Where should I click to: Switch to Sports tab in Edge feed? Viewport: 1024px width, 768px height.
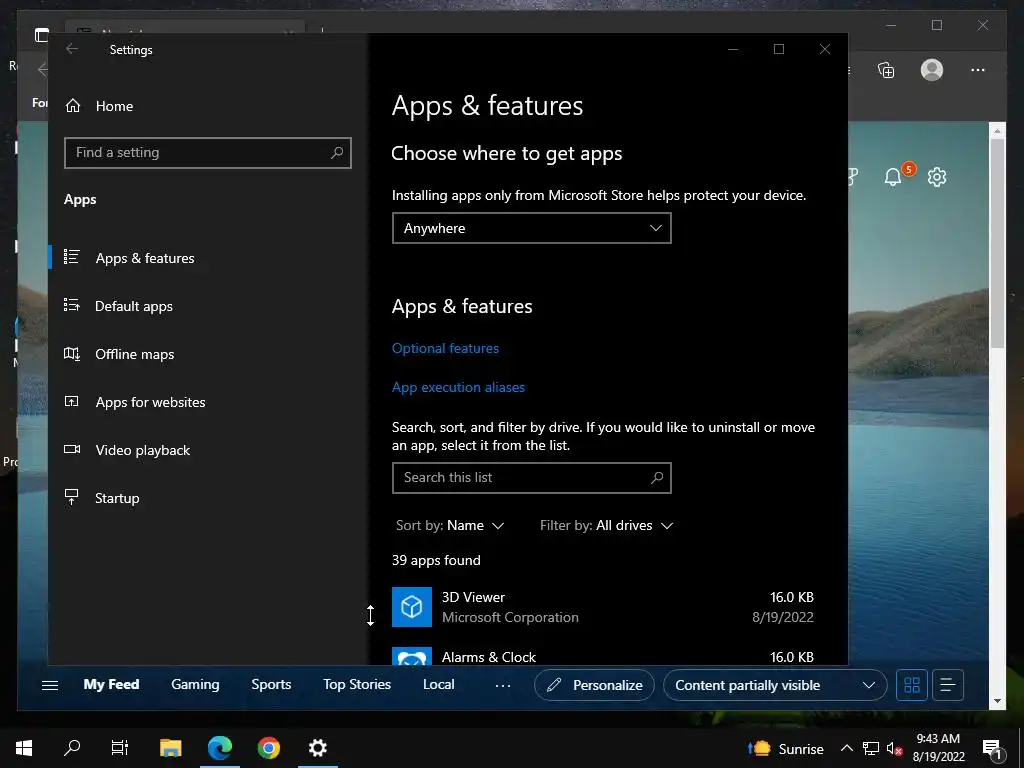pos(271,684)
